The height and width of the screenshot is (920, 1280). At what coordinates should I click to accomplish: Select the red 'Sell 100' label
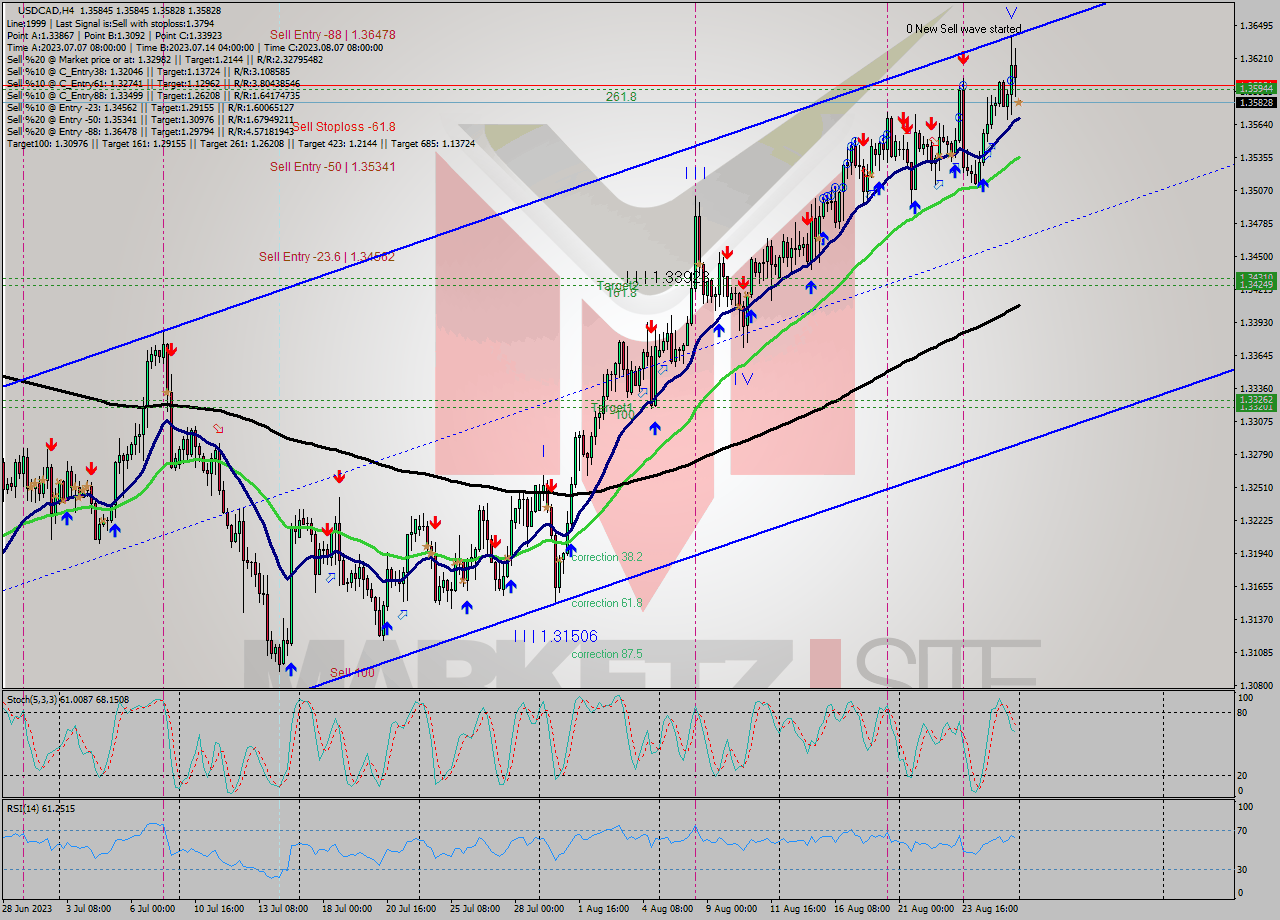click(352, 673)
